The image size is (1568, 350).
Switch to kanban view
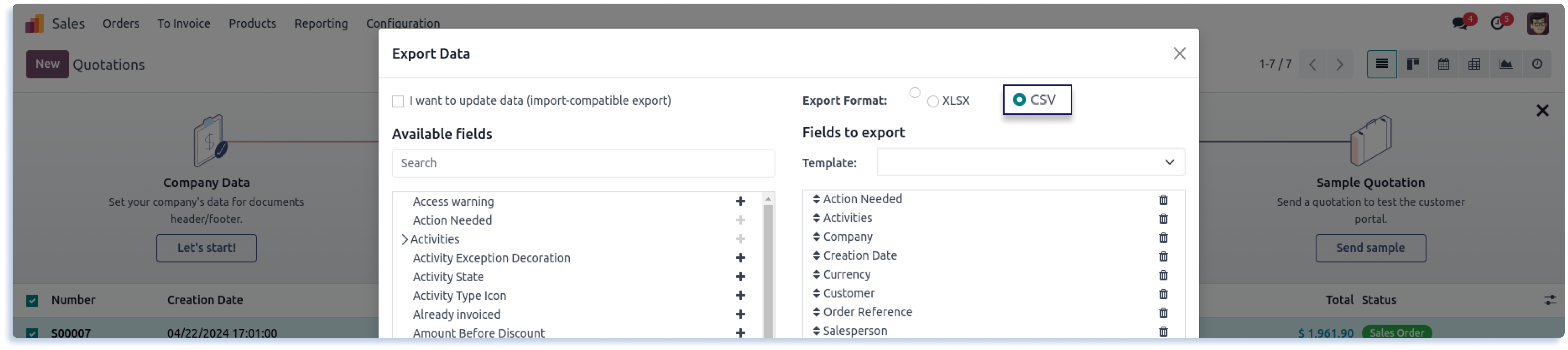point(1412,64)
